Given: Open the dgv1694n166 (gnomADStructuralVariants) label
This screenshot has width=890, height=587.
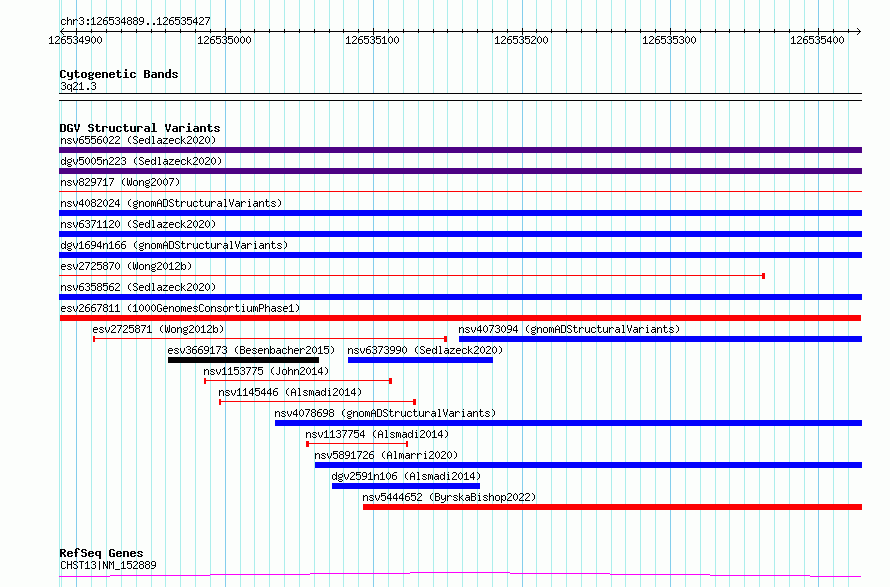Looking at the screenshot, I should click(x=174, y=245).
